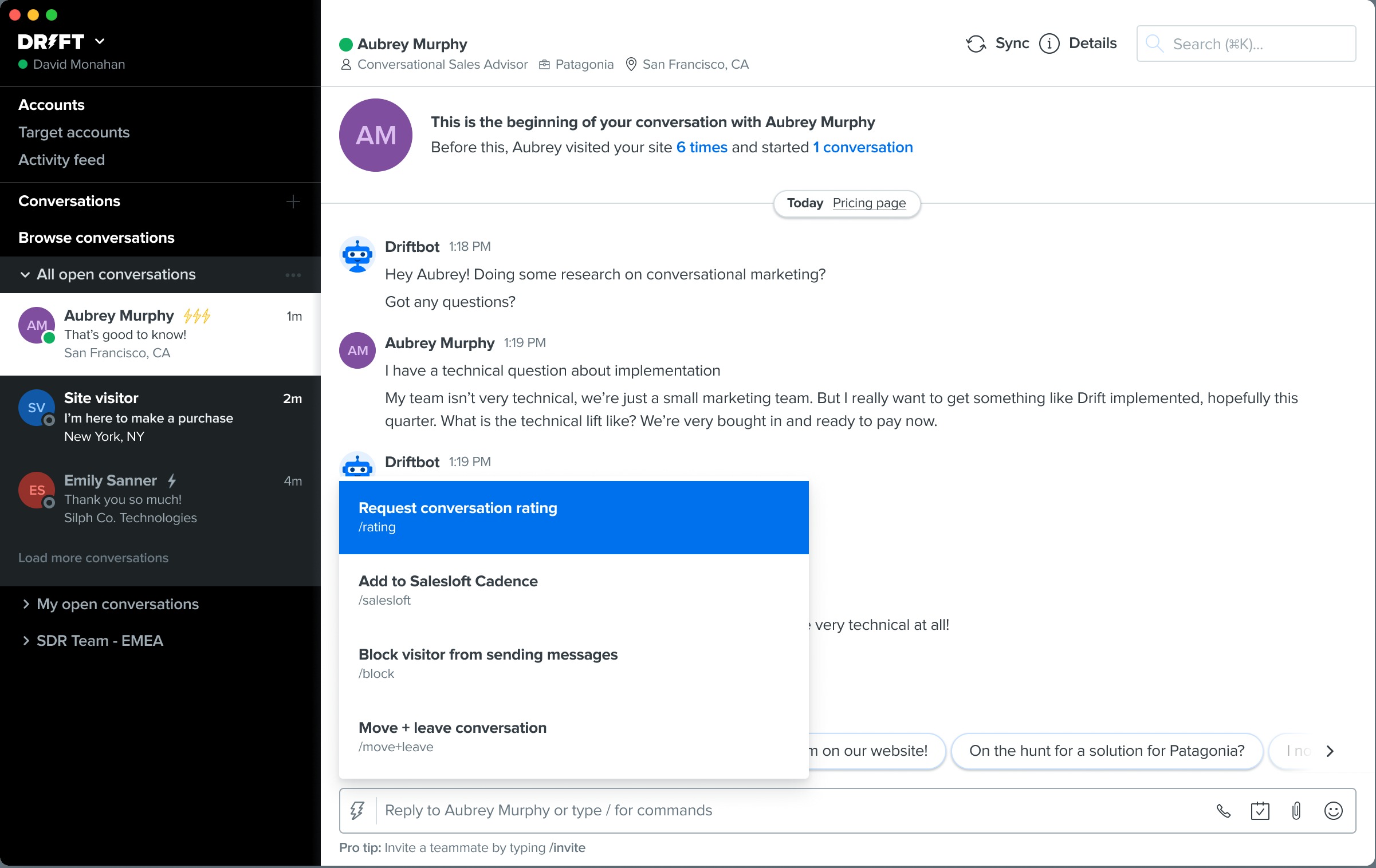Expand SDR Team - EMEA section
The image size is (1376, 868).
tap(25, 641)
